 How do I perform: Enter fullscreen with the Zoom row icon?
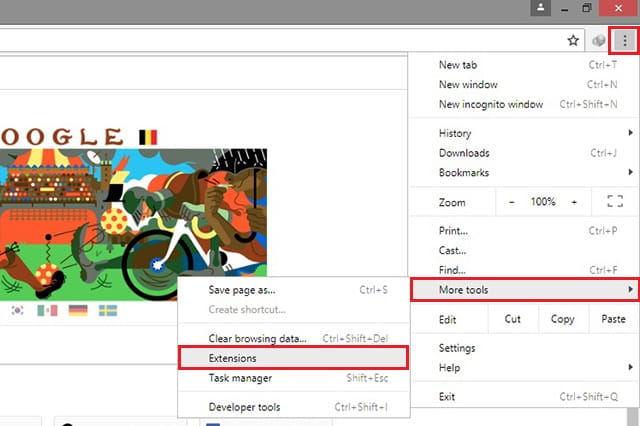click(615, 201)
